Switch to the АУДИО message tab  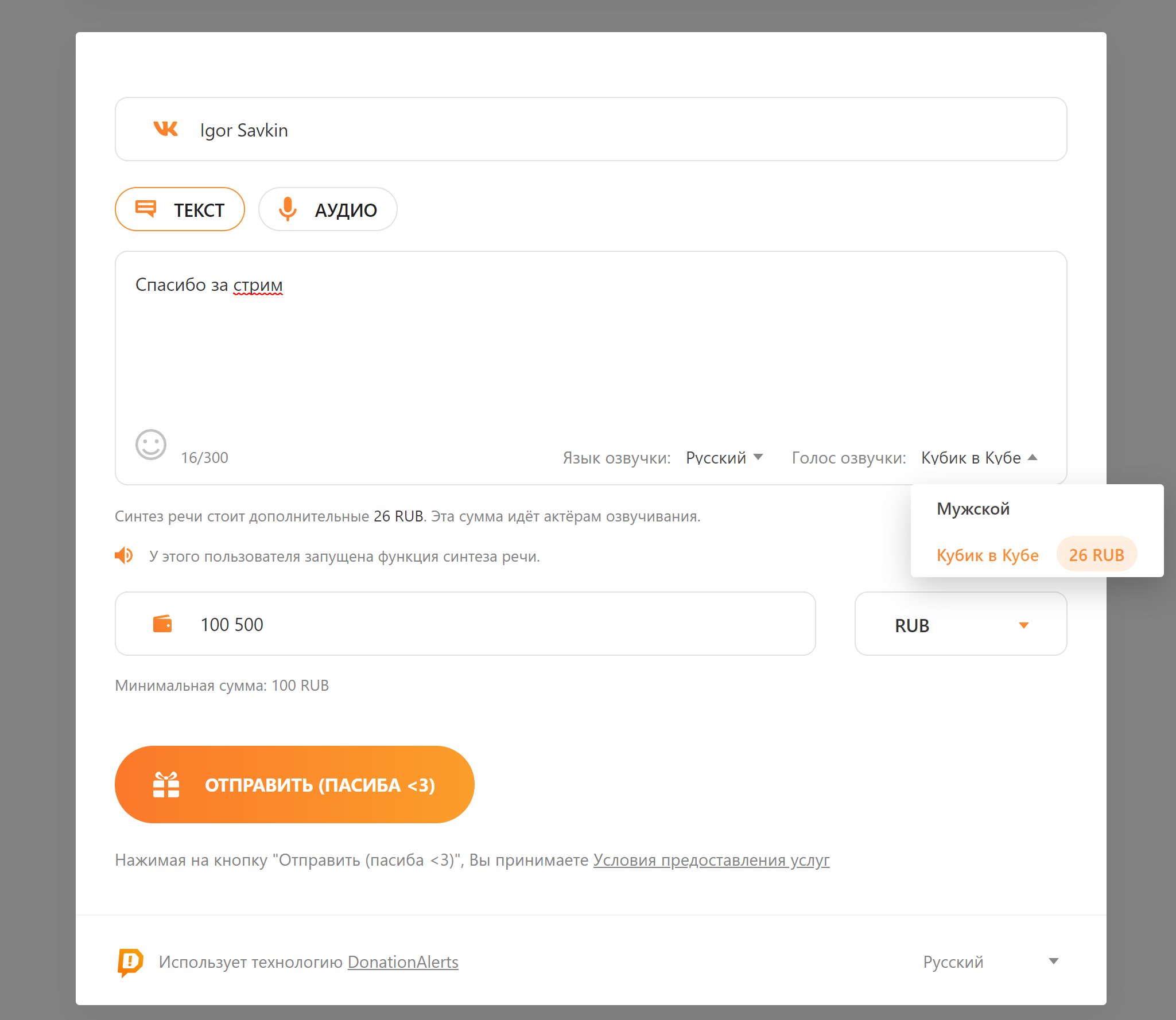coord(328,209)
